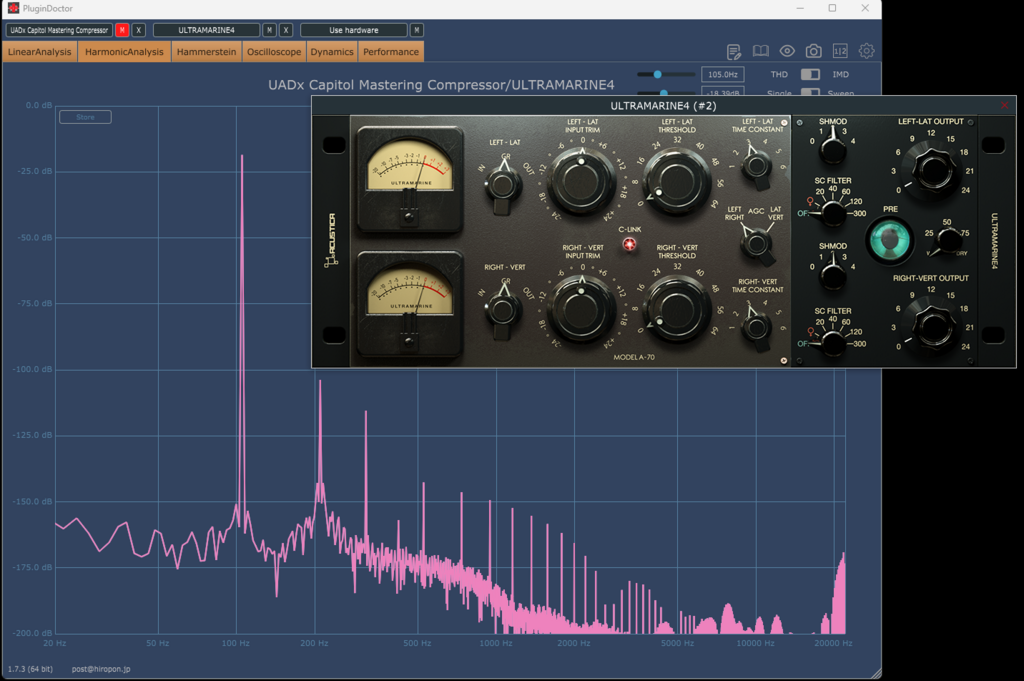1024x681 pixels.
Task: Click the 20000 Hz axis label
Action: 833,643
